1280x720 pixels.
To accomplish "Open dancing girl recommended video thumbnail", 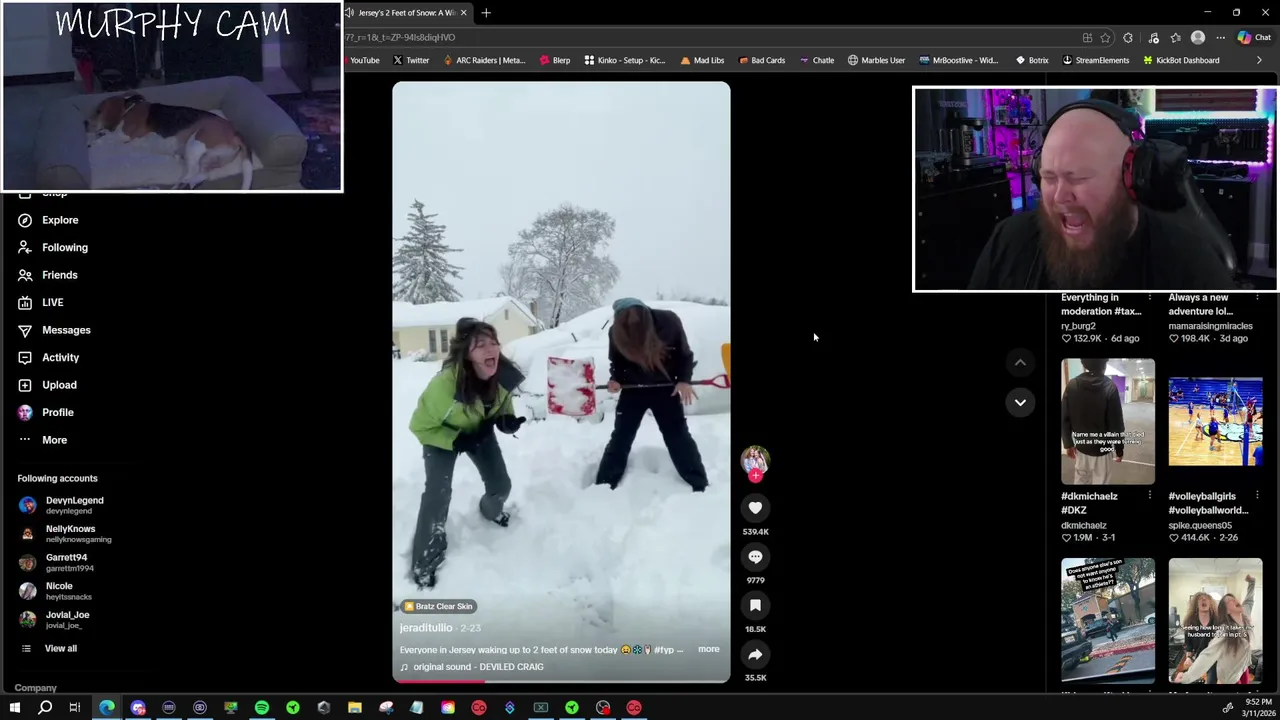I will (1215, 620).
